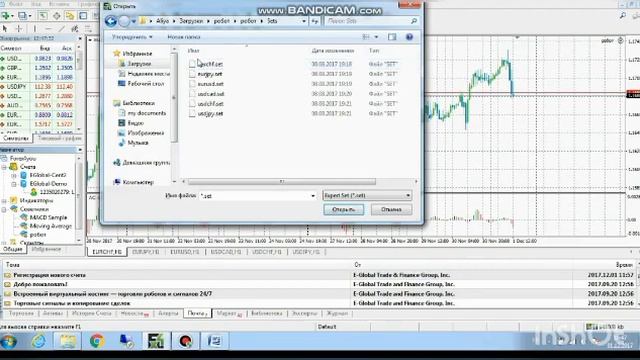Open the Expert Set (*.set) file type combo
The width and height of the screenshot is (640, 360).
coord(367,196)
